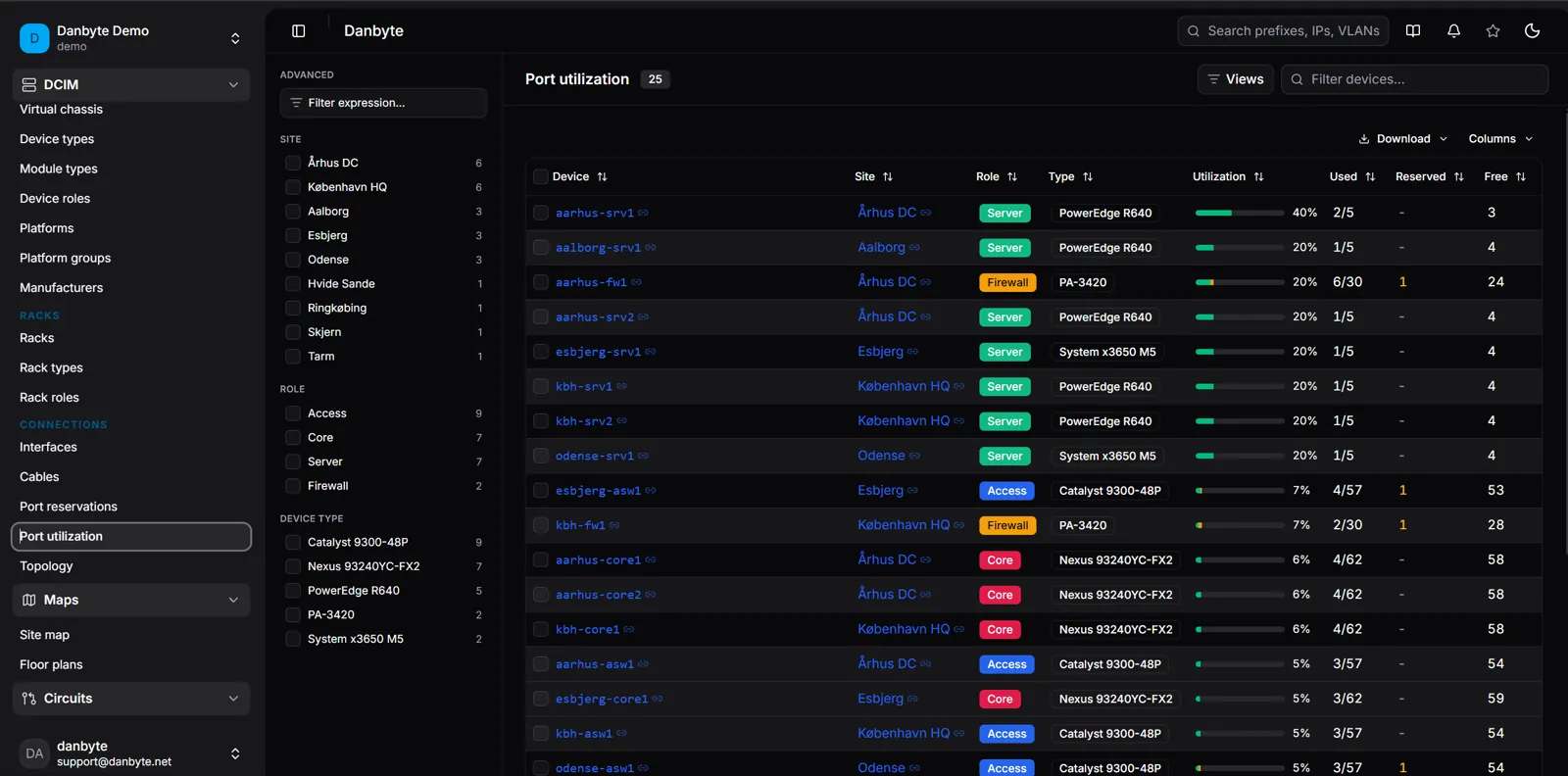Open the notifications bell

point(1453,30)
